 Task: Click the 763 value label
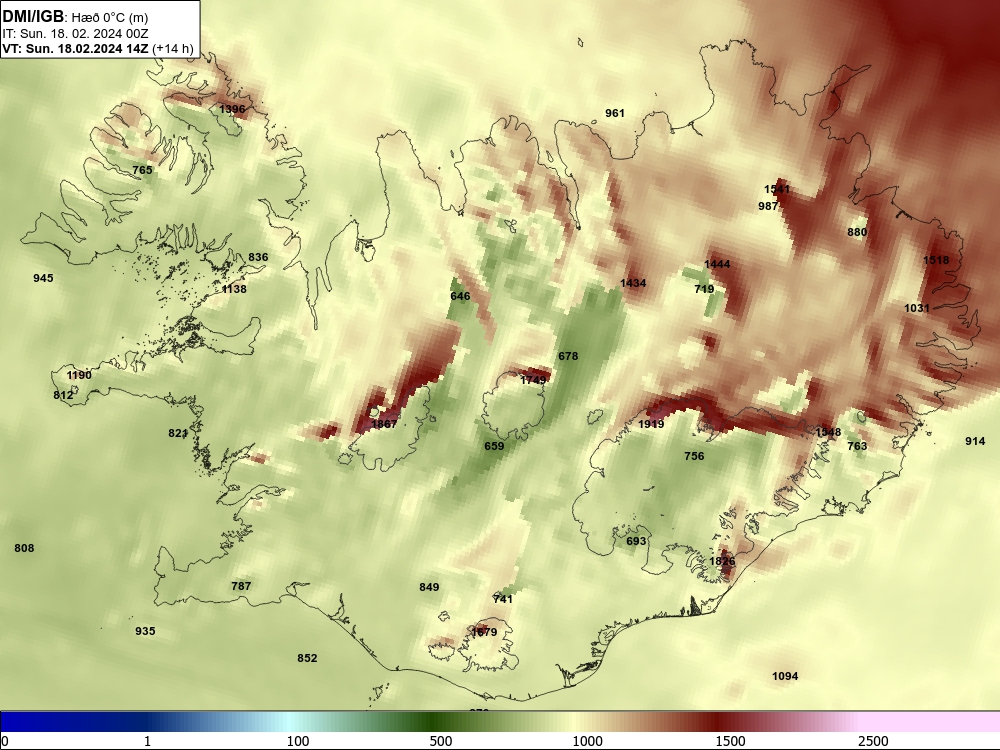click(857, 446)
